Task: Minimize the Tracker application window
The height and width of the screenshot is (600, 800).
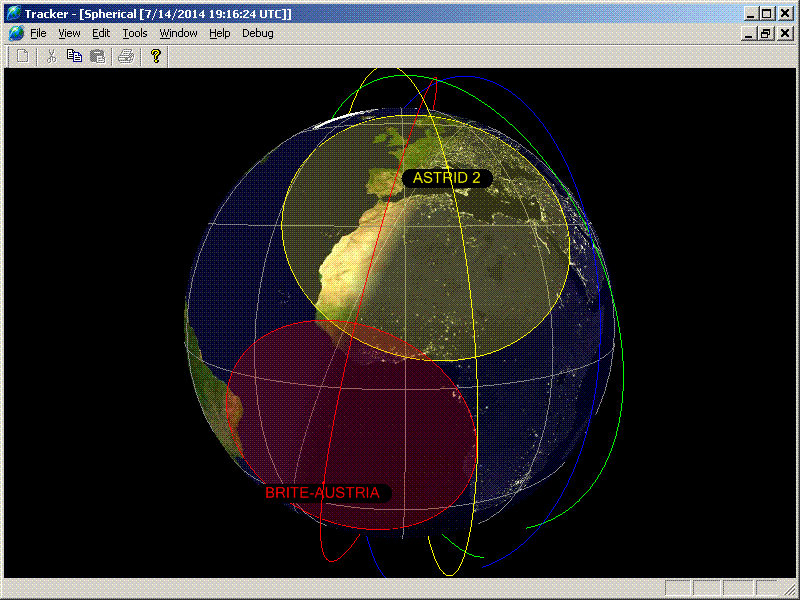Action: click(750, 14)
